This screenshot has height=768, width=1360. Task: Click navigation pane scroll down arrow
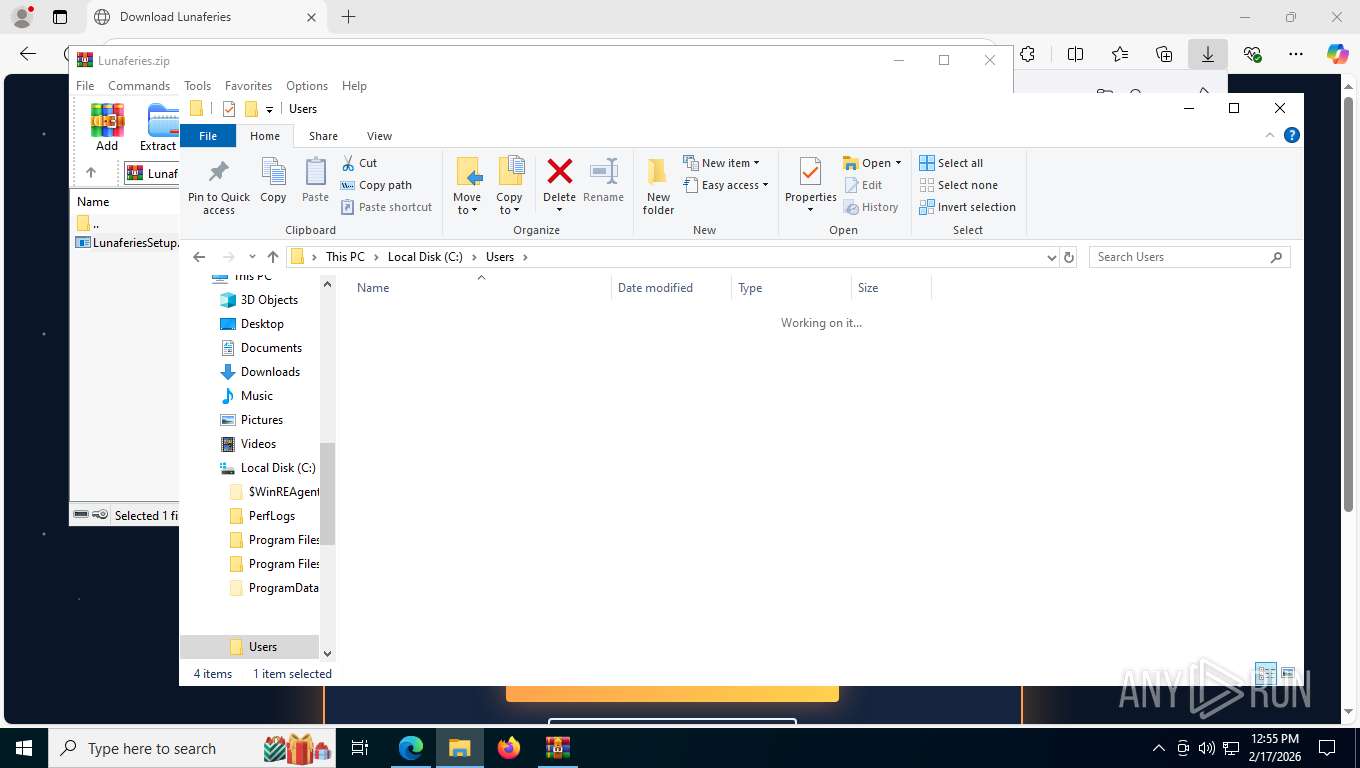coord(327,653)
